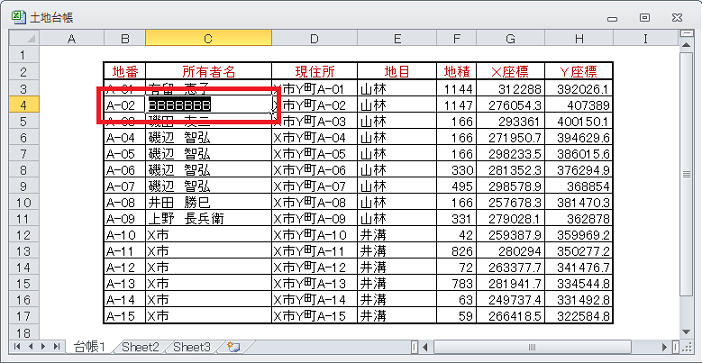
Task: Select row 4 header
Action: (25, 105)
